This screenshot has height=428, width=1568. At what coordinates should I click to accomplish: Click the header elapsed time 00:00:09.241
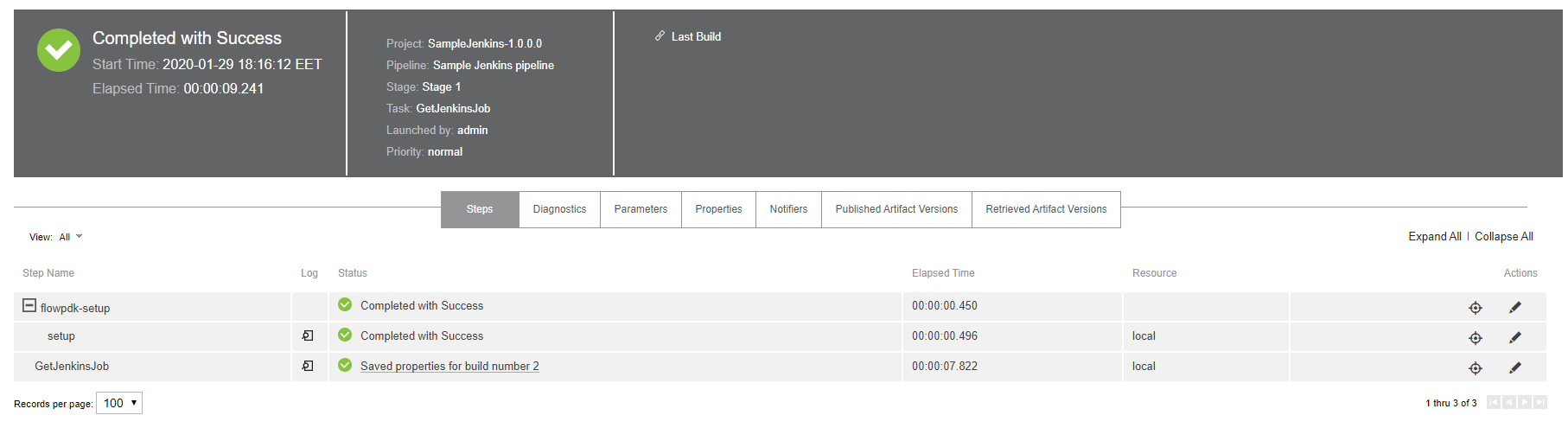tap(224, 88)
